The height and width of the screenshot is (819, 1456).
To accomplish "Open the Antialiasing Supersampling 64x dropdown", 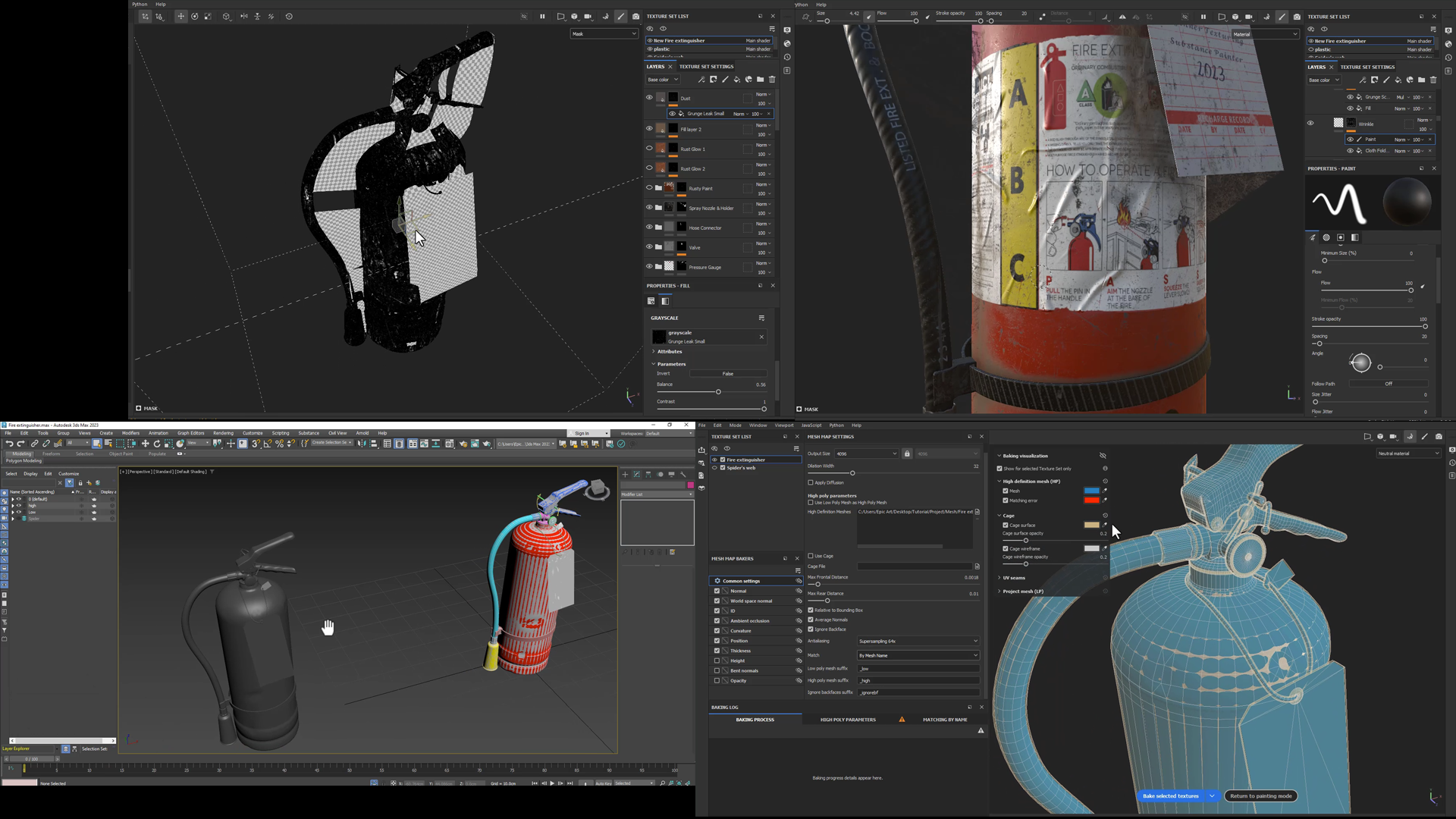I will pos(918,641).
